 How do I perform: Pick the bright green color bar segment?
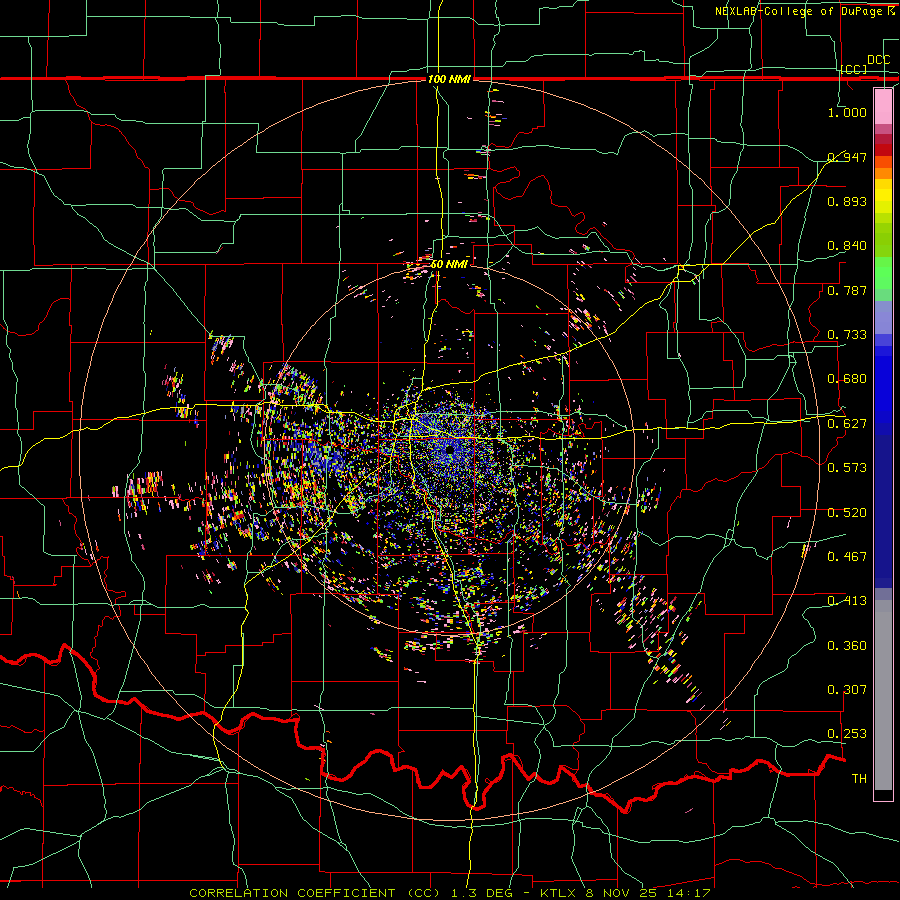pos(883,273)
